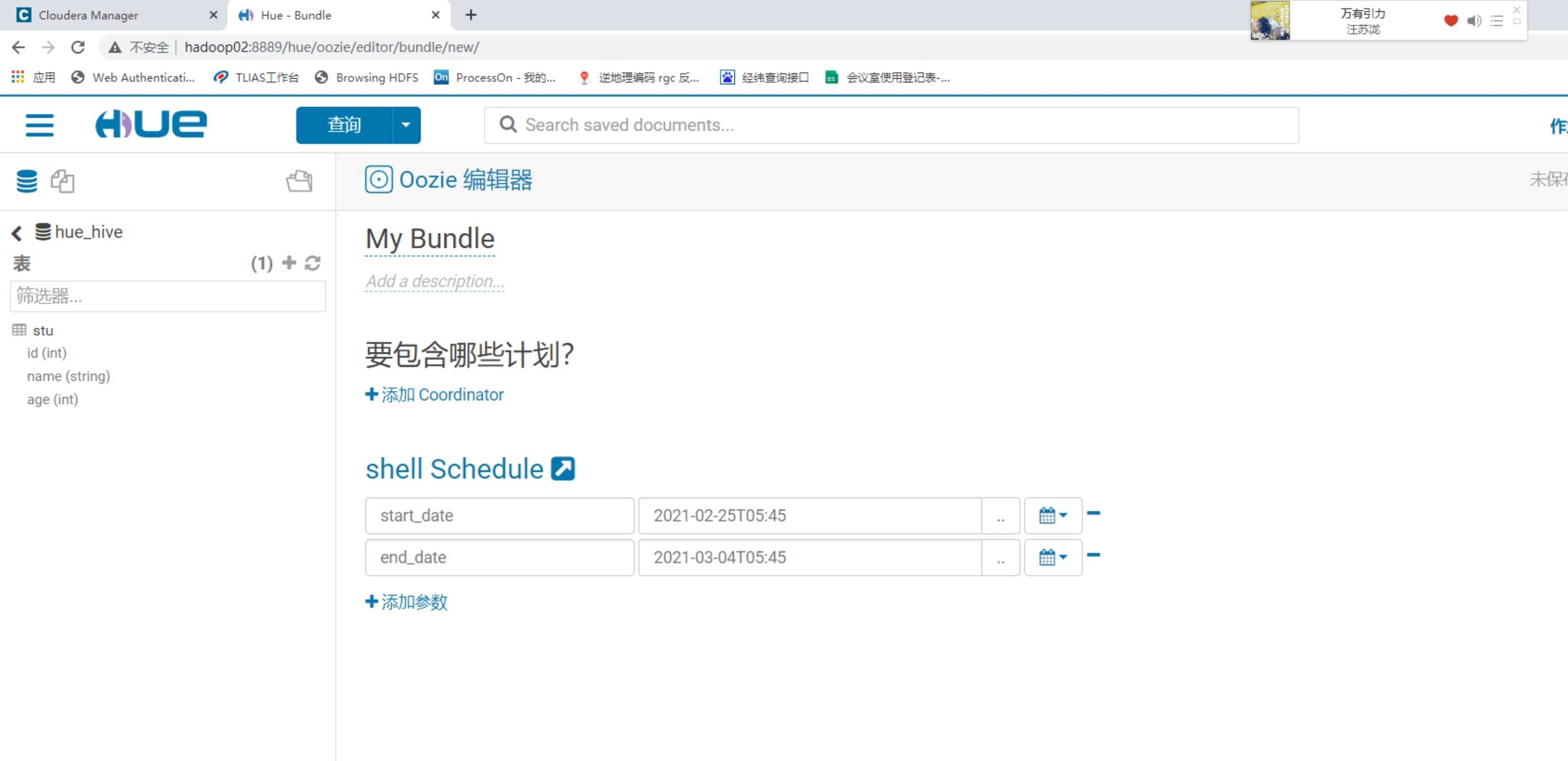Viewport: 1568px width, 761px height.
Task: Click the plus icon to create table
Action: (x=289, y=263)
